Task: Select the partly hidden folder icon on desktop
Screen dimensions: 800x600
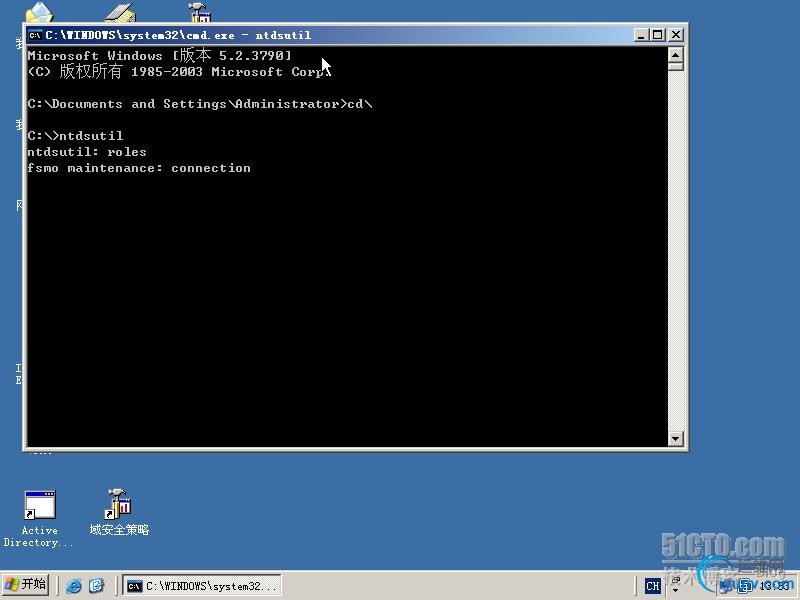Action: click(39, 12)
